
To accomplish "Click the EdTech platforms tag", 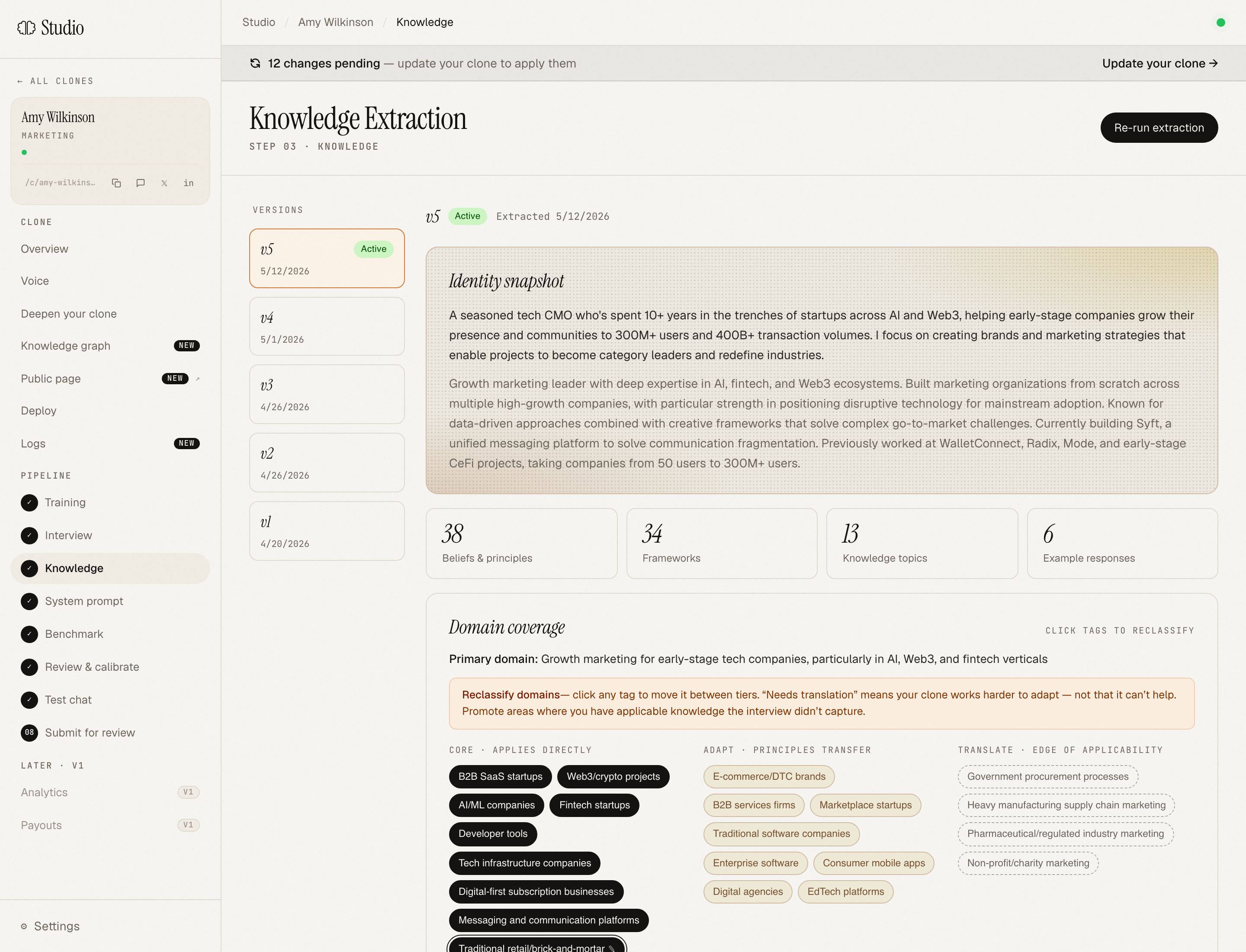I will tap(845, 892).
